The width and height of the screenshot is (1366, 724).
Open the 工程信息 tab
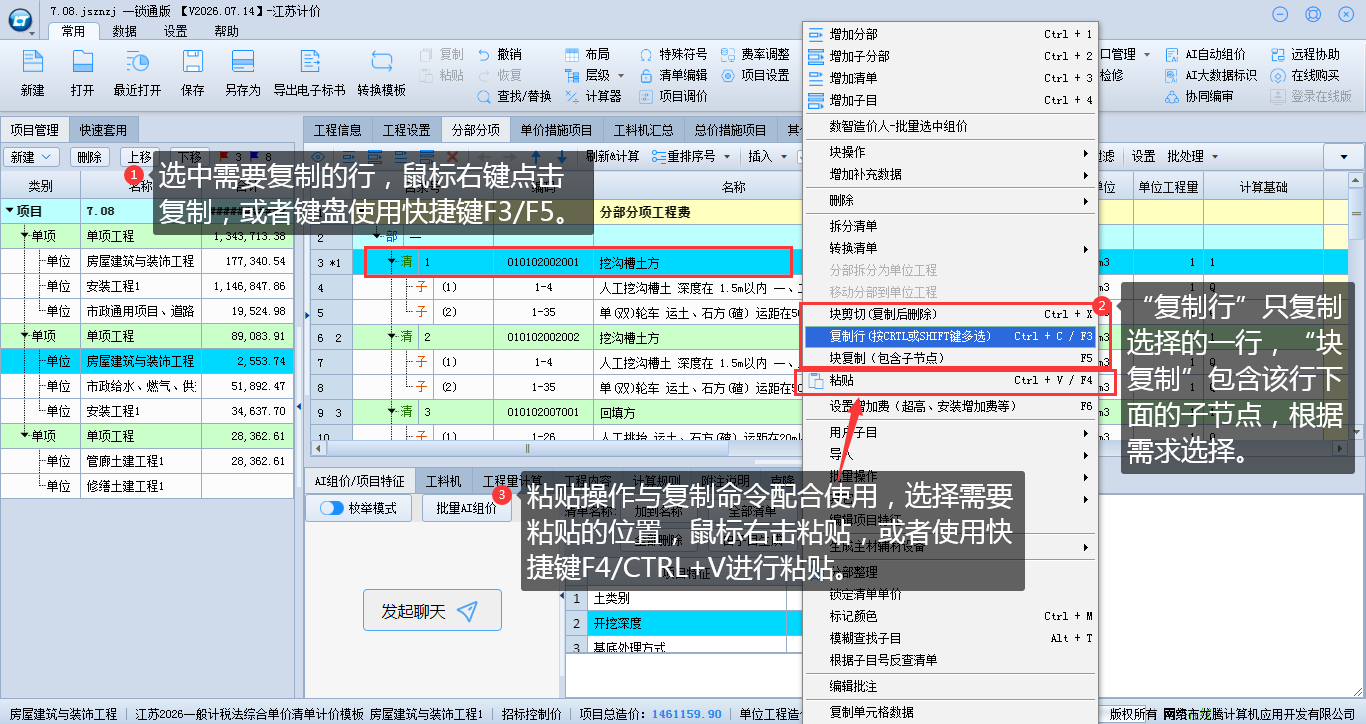pyautogui.click(x=338, y=130)
